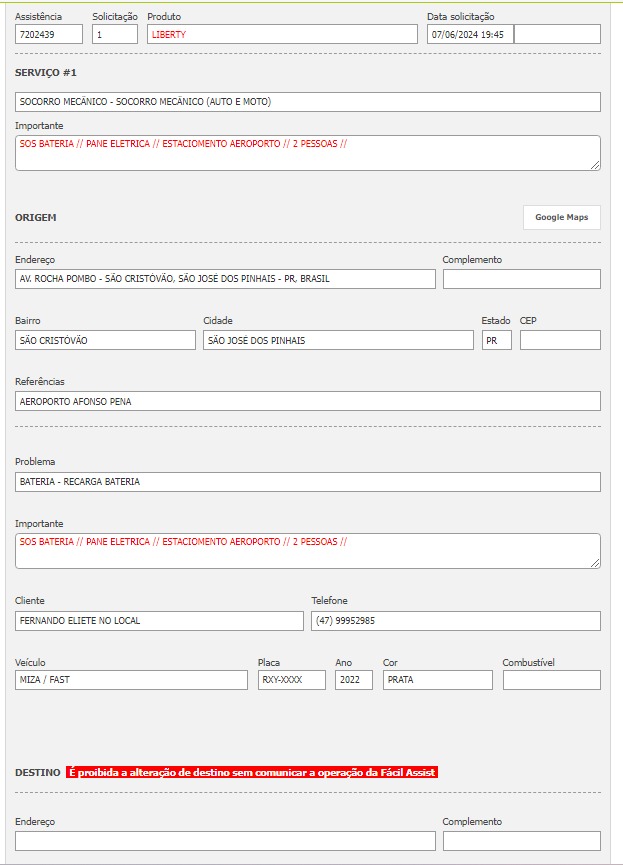Focus the Placa field
Screen dimensions: 623x865
tap(291, 680)
